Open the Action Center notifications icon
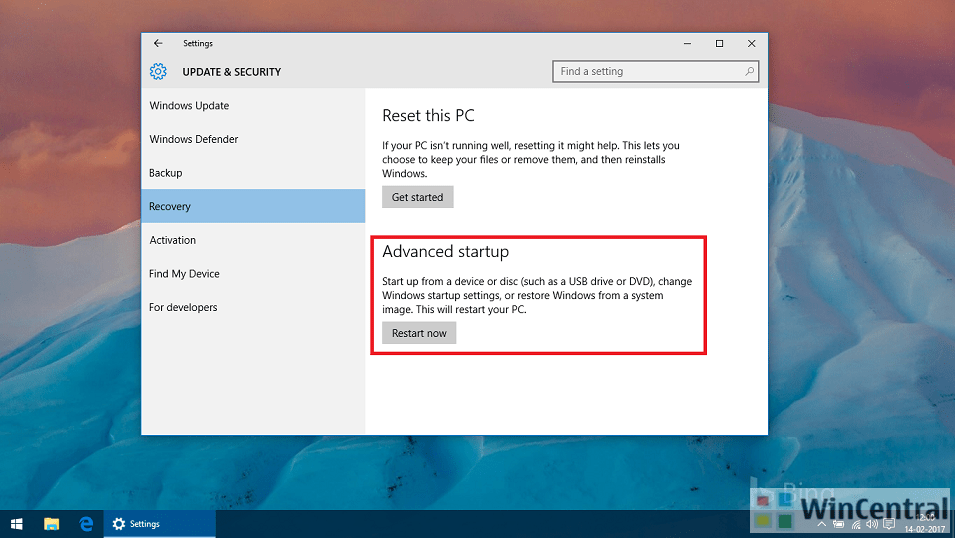Viewport: 955px width, 538px height. [889, 524]
